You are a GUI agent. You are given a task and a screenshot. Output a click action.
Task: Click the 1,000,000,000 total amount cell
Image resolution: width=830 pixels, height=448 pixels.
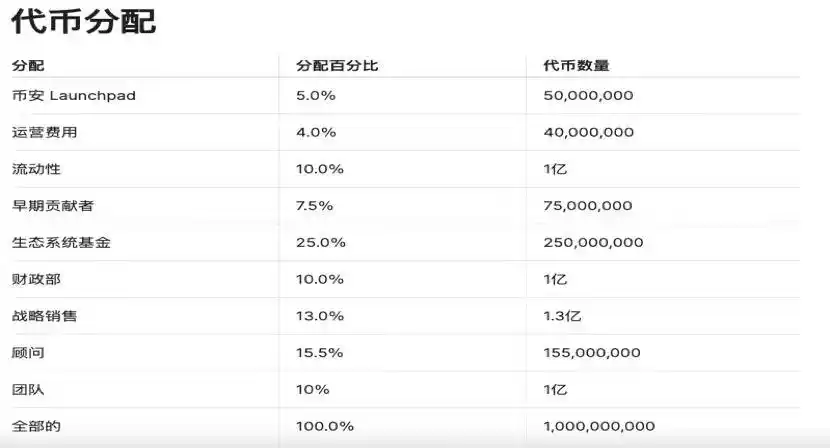(x=599, y=426)
